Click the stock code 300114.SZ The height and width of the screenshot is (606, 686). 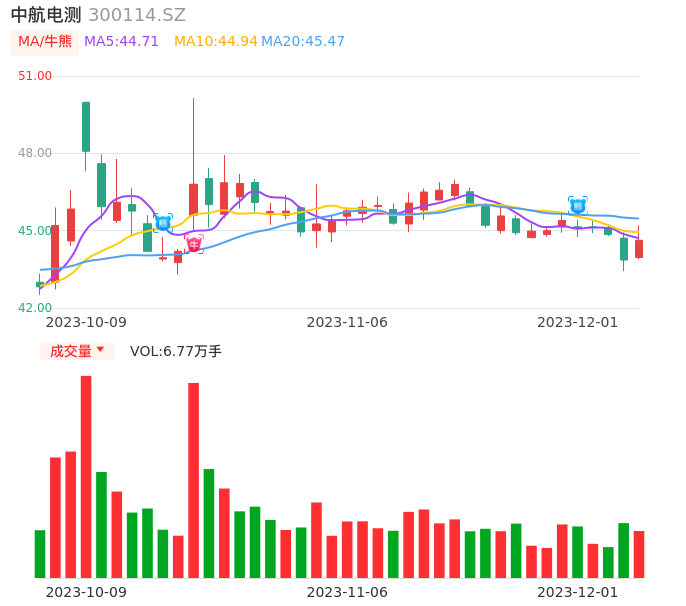pyautogui.click(x=137, y=15)
